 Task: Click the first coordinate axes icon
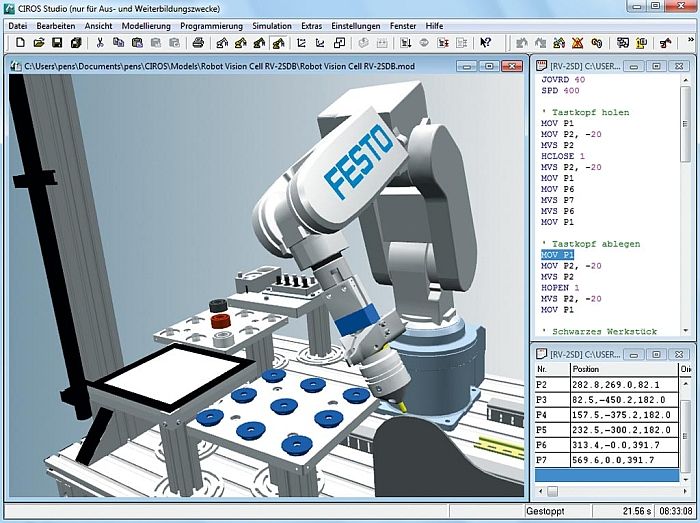click(301, 43)
